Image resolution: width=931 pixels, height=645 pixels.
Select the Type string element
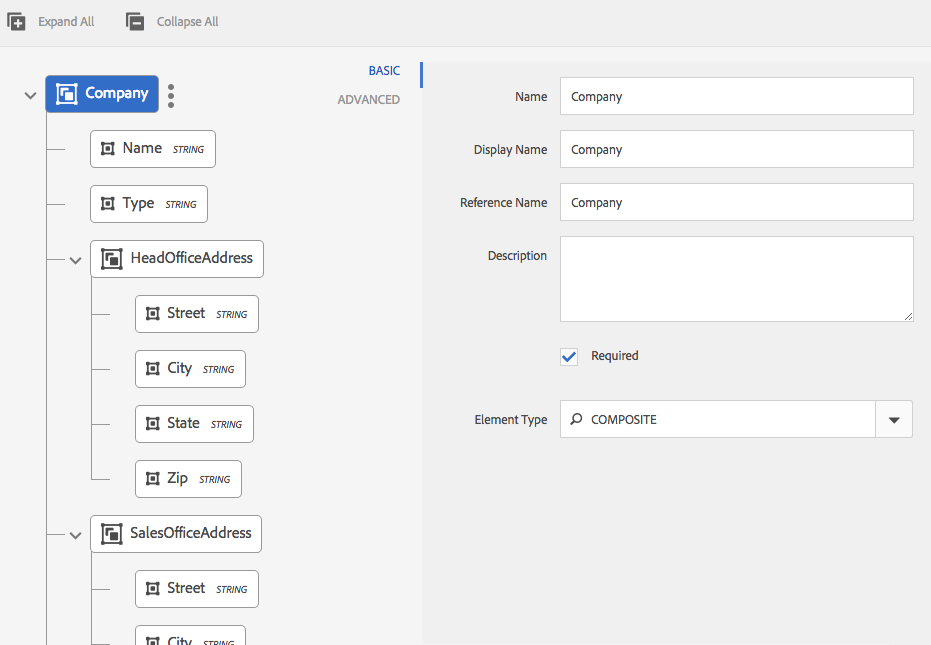point(149,204)
